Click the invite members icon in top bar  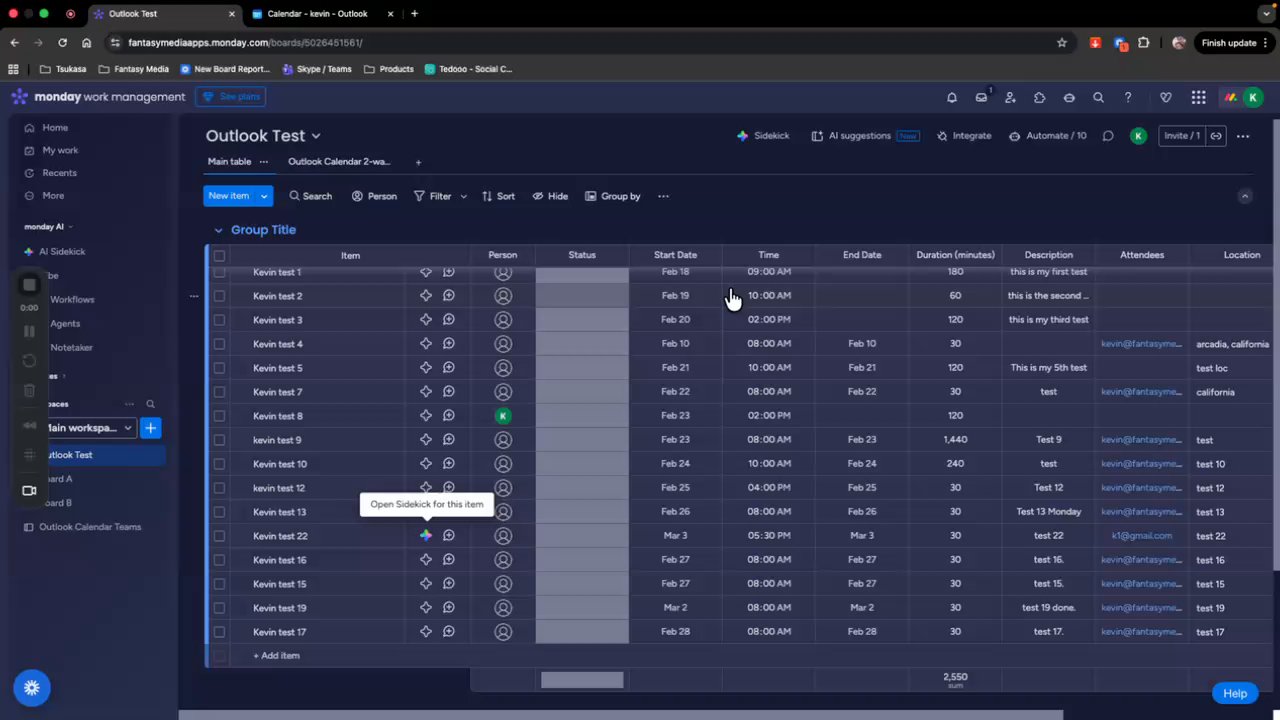(x=1010, y=97)
